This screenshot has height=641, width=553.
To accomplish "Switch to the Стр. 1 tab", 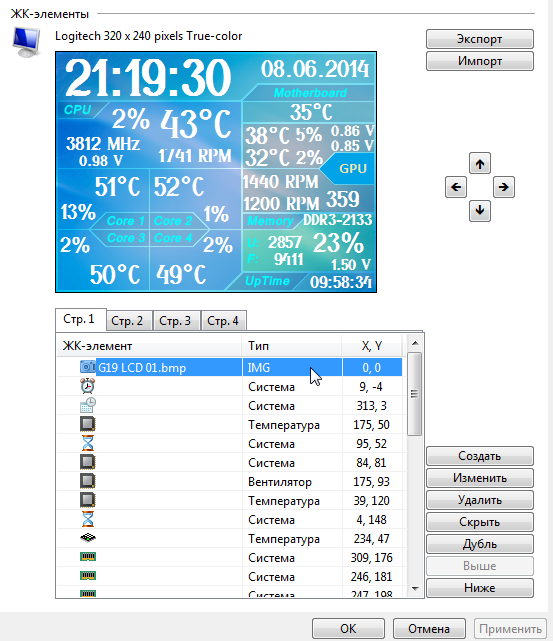I will coord(81,319).
